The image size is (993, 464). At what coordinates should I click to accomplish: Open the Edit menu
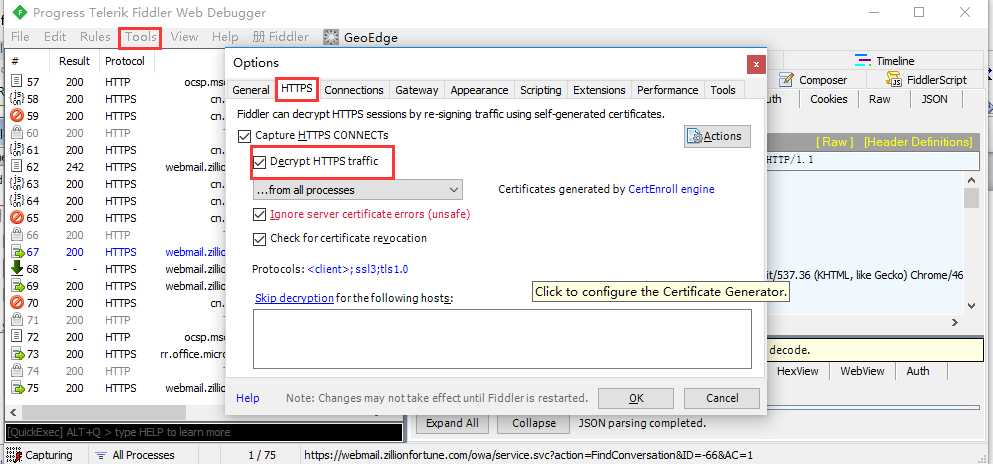55,37
